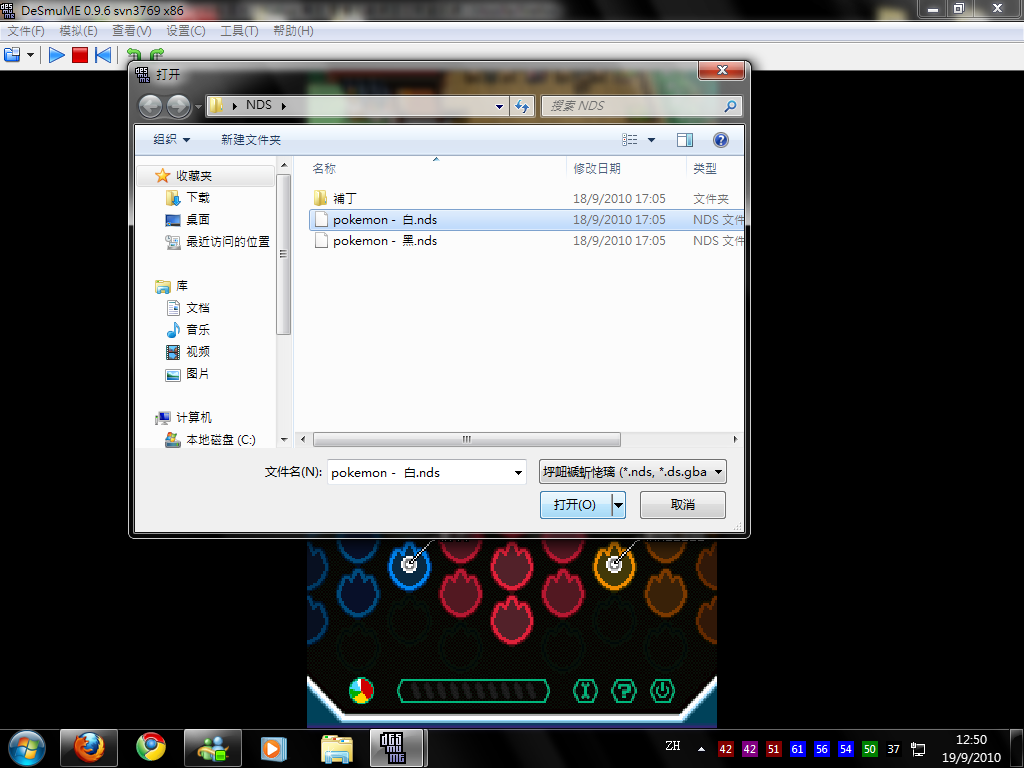The height and width of the screenshot is (768, 1024).
Task: Click the horizontal scrollbar of the file list
Action: click(466, 440)
